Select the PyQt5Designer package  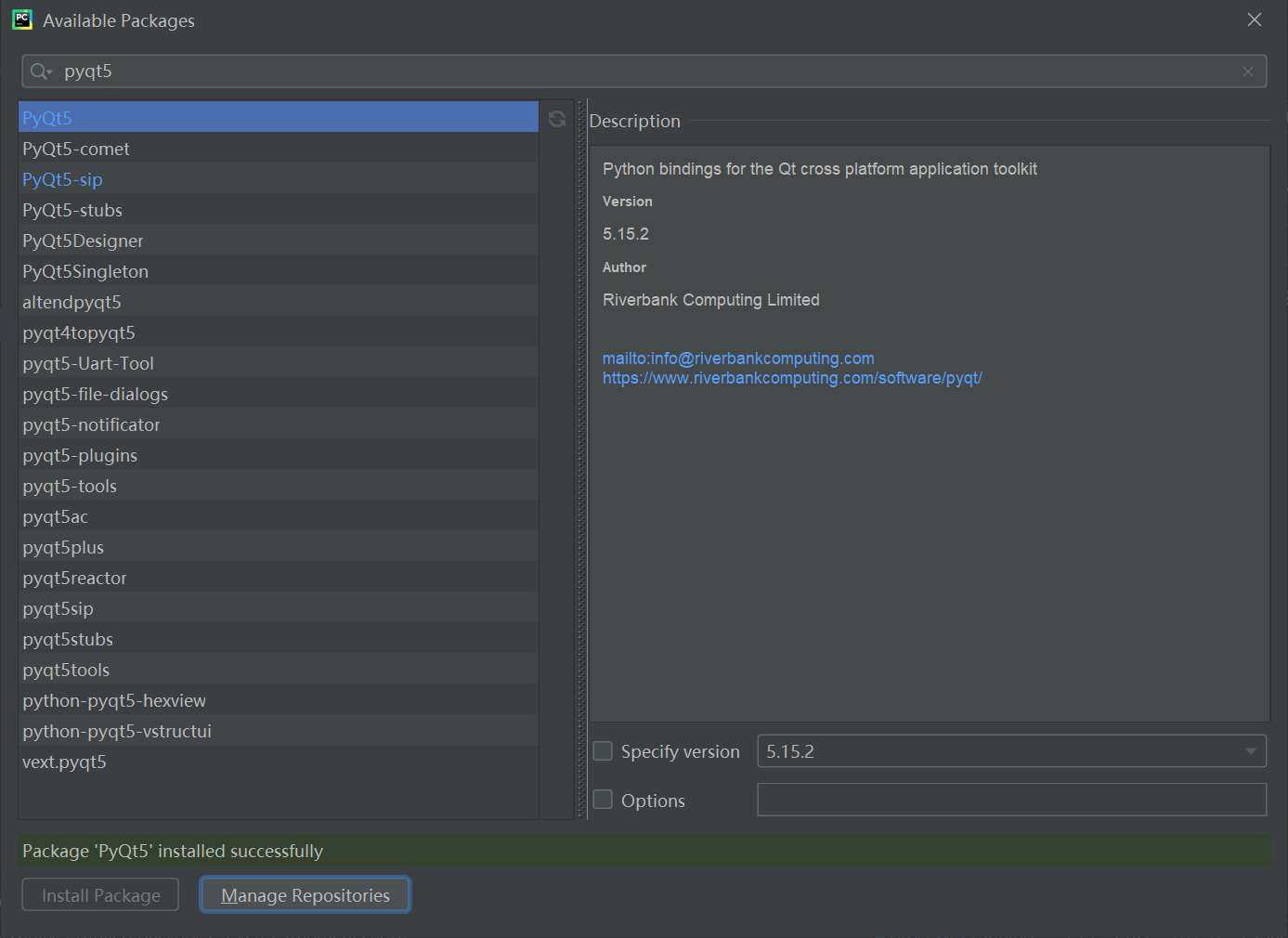279,240
